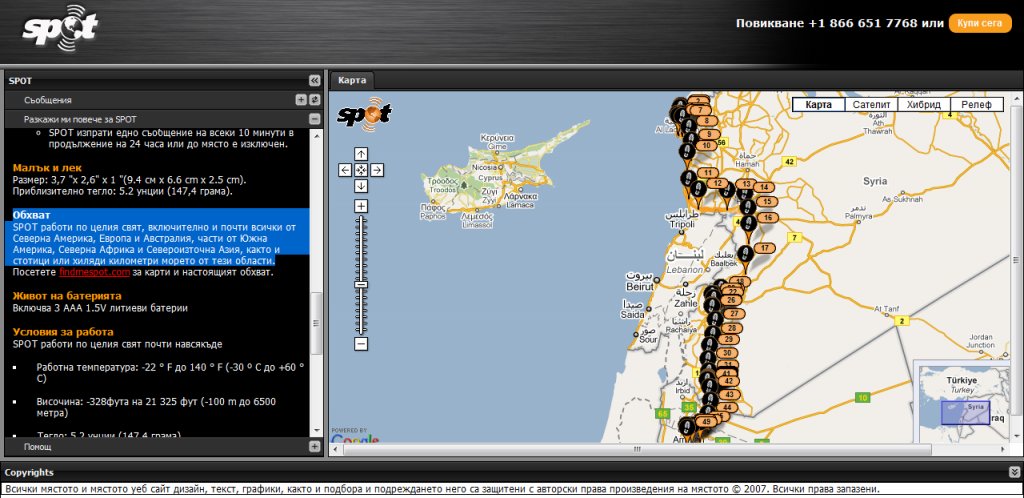Pan the map right with the right arrow
Image resolution: width=1024 pixels, height=498 pixels.
[x=377, y=170]
